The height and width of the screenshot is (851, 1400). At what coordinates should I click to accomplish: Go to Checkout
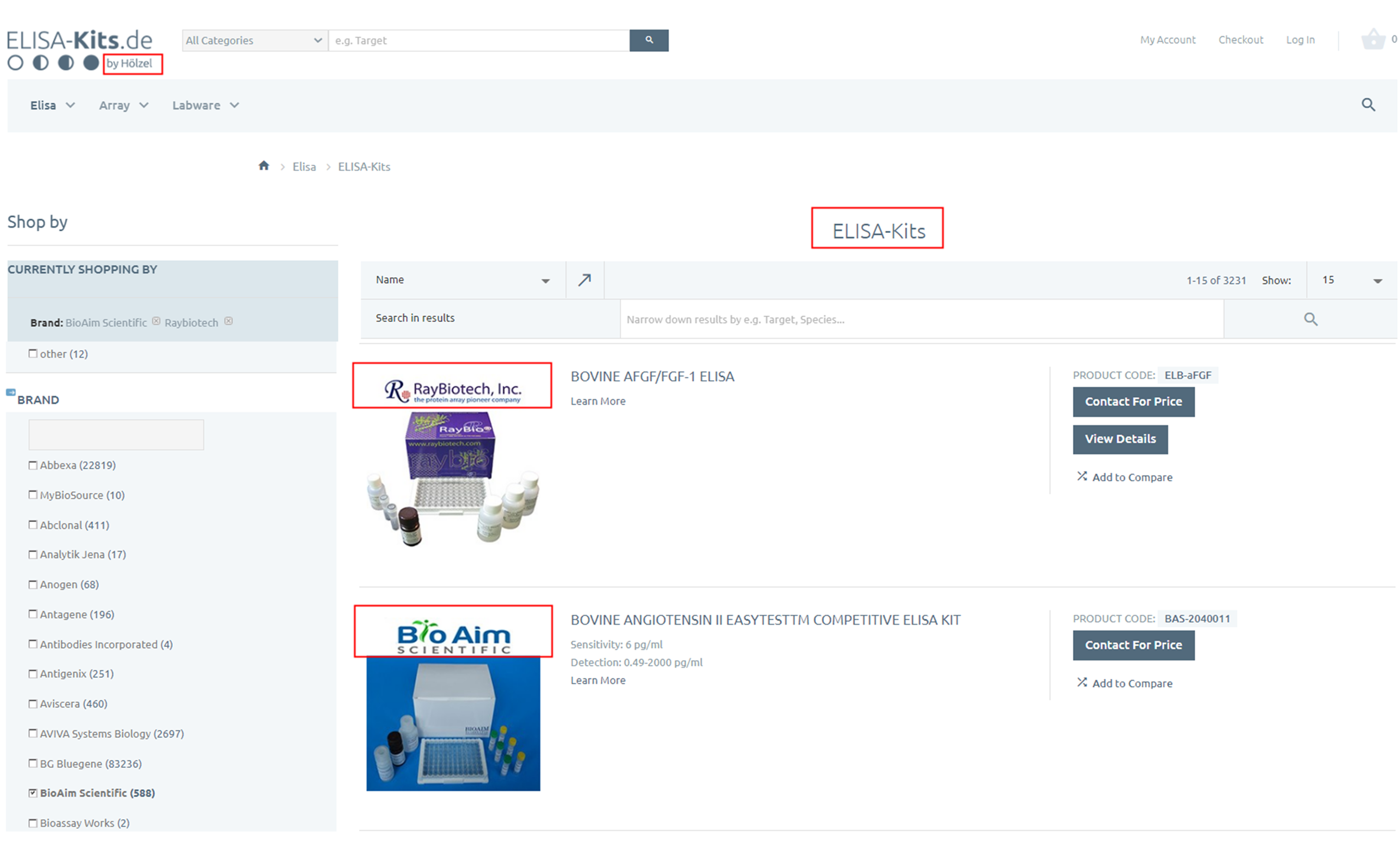pos(1241,40)
